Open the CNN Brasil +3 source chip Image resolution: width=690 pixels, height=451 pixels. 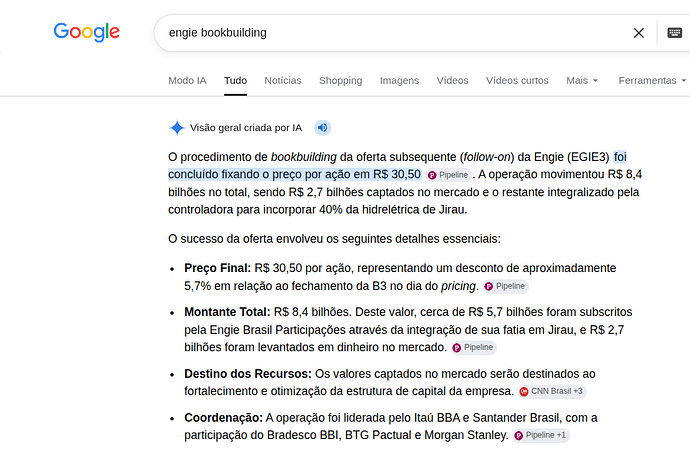tap(552, 391)
